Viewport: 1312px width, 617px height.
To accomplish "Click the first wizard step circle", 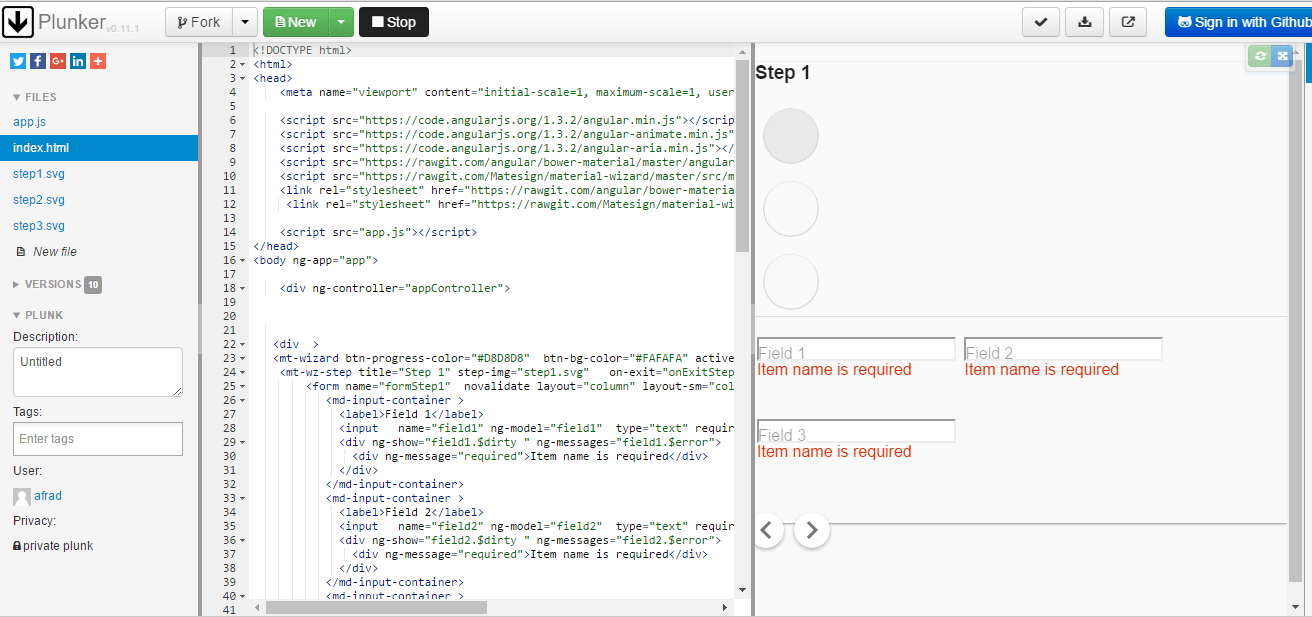I will coord(791,136).
